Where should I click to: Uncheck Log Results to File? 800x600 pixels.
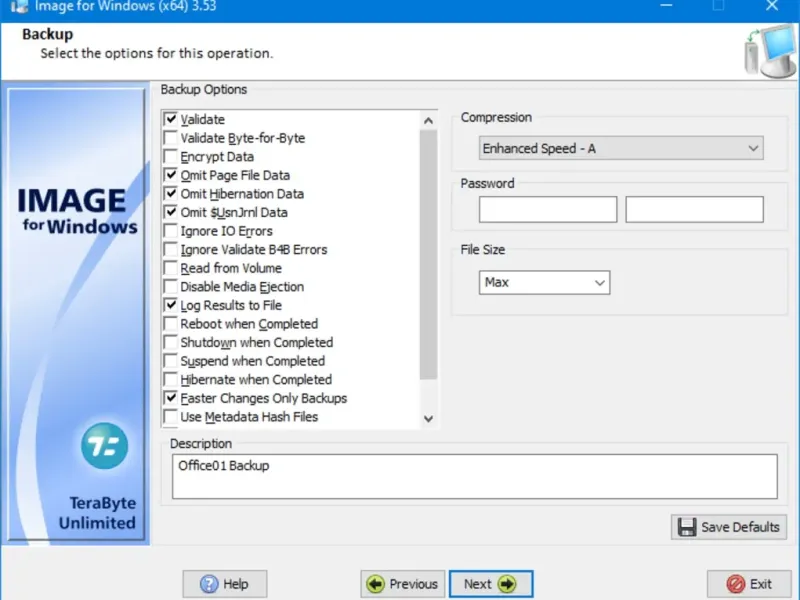(171, 305)
